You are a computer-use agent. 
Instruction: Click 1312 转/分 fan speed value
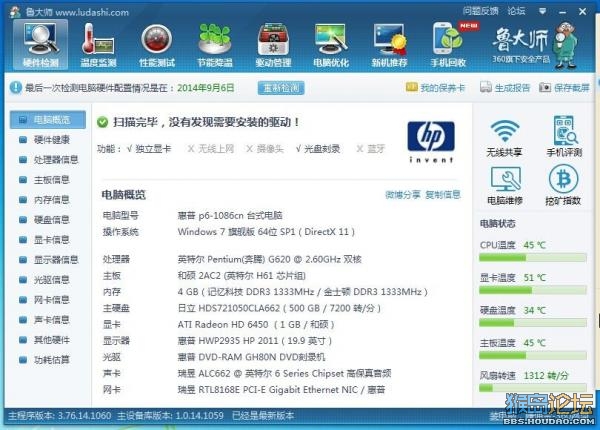(546, 376)
